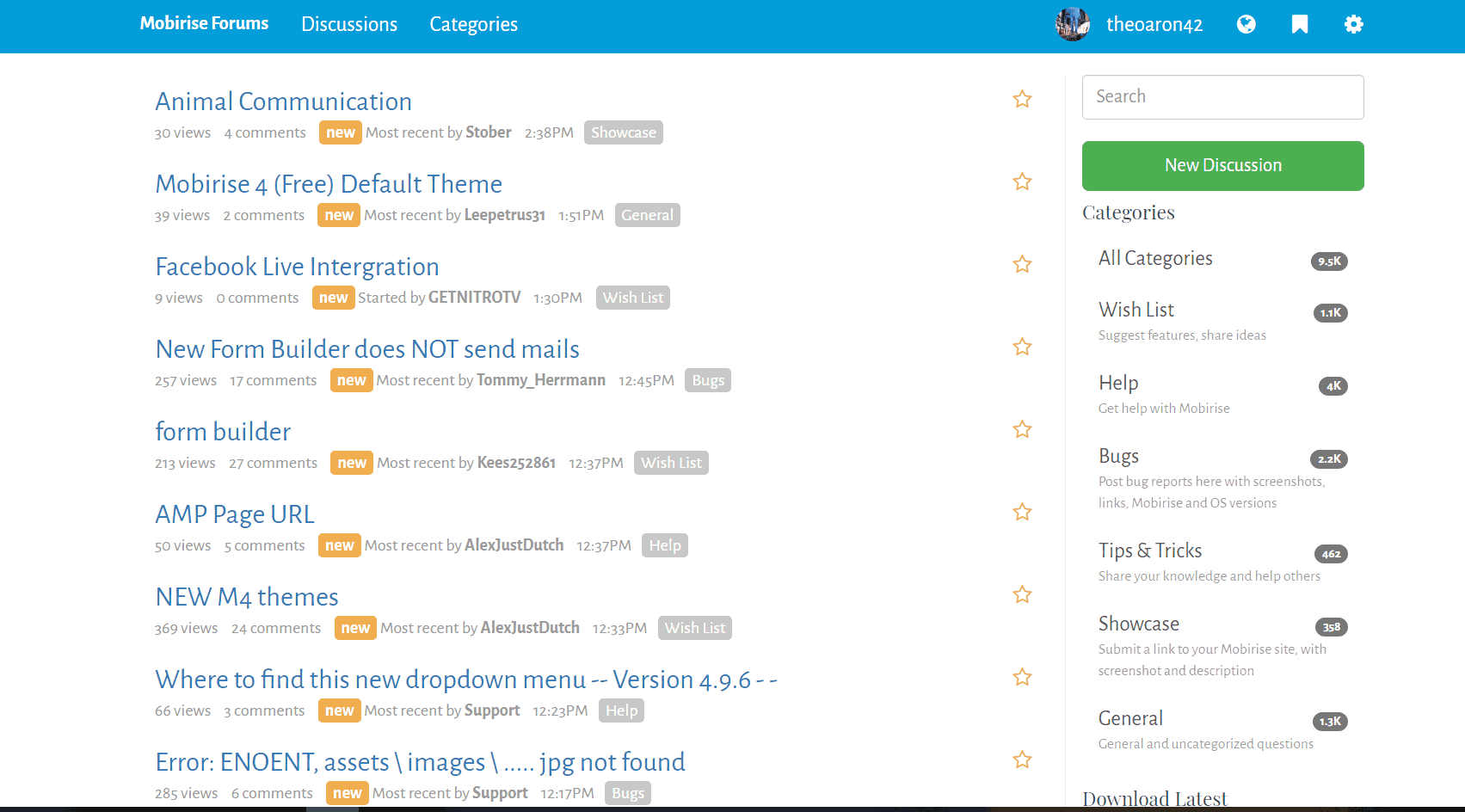Screen dimensions: 1465x812
Task: Click 'Suggest features, share ideas' description
Action: click(x=1182, y=335)
